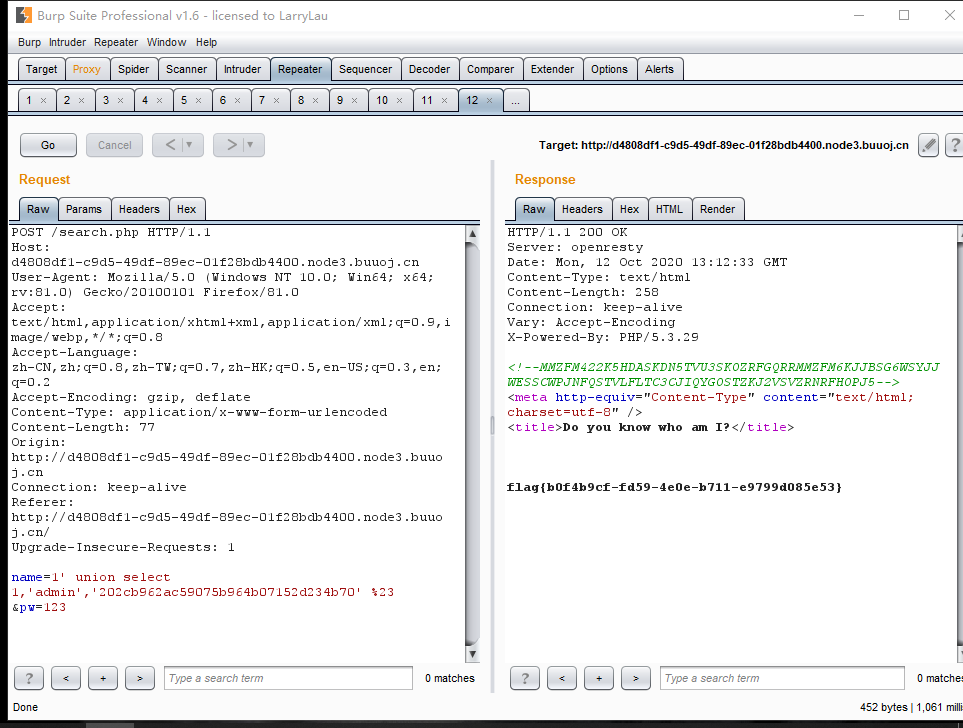Click the plus button in response search
The image size is (963, 728).
coord(599,678)
